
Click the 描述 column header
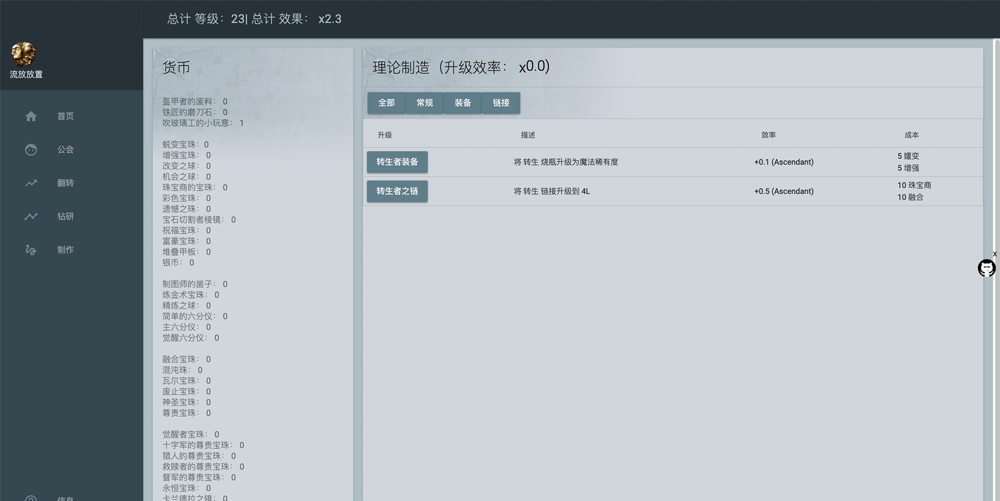click(528, 135)
